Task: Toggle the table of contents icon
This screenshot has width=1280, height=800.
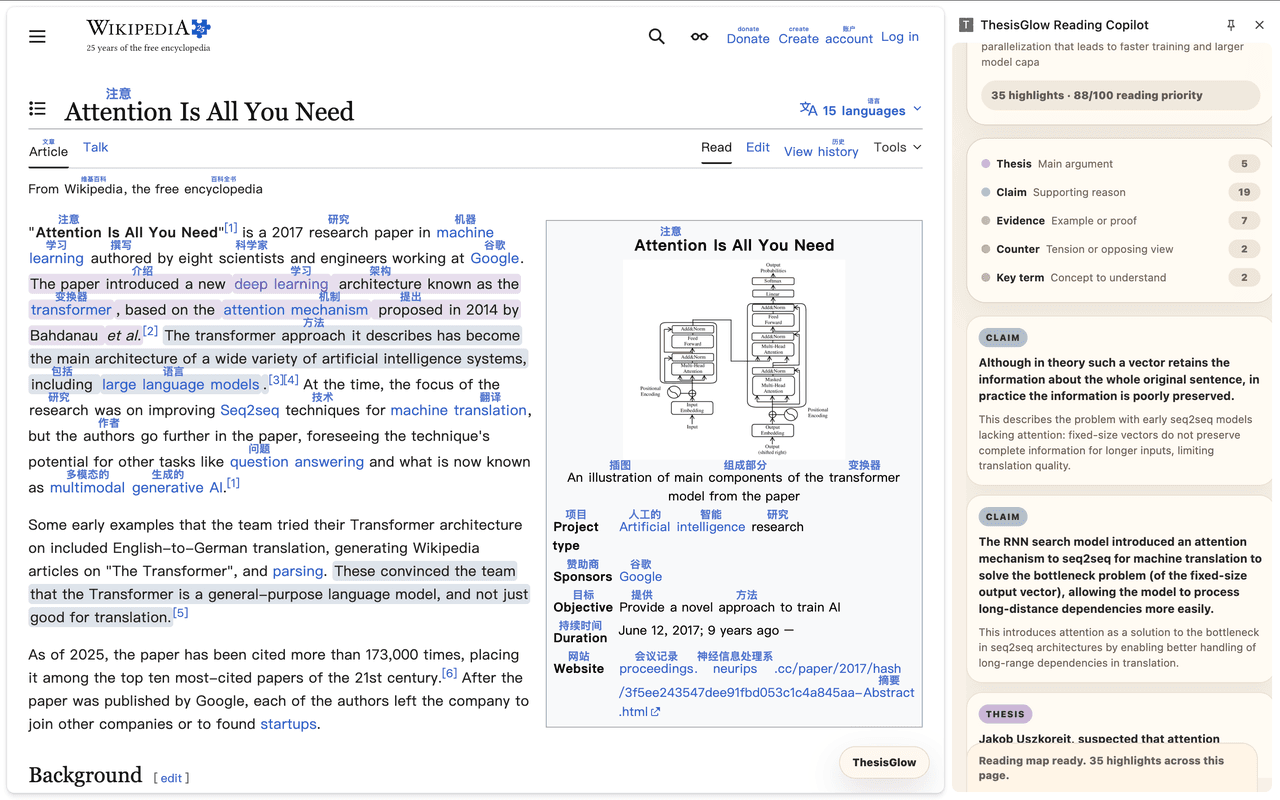Action: coord(37,108)
